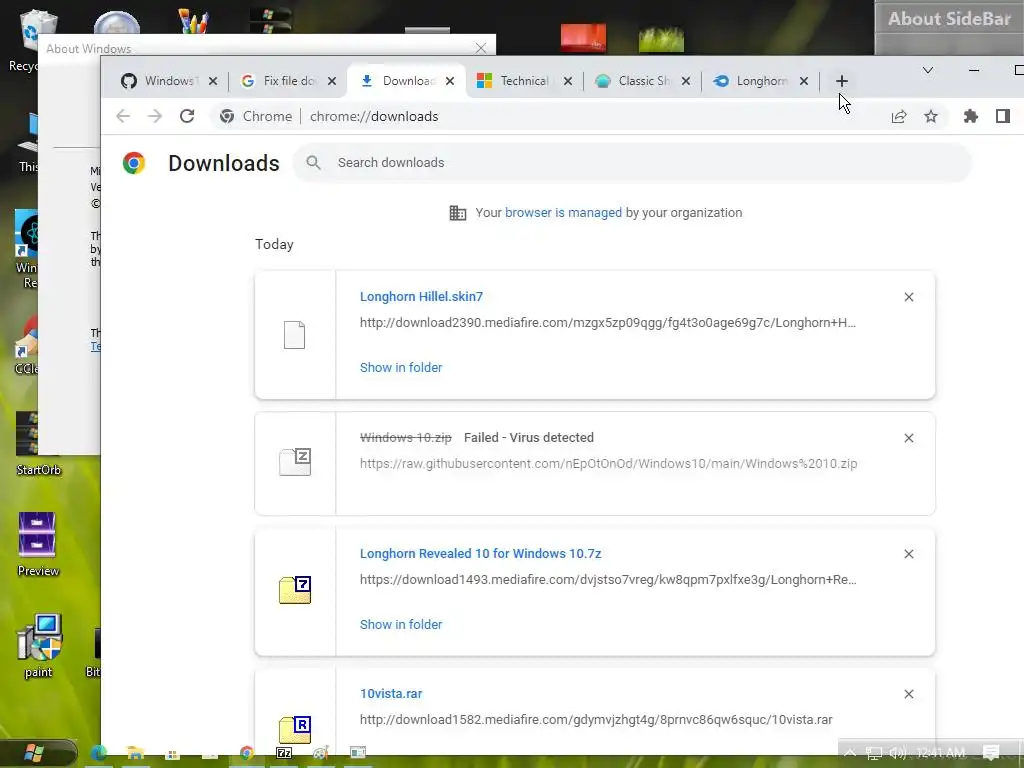Screen dimensions: 1024x768
Task: Click the Chrome icon in taskbar
Action: click(x=247, y=754)
